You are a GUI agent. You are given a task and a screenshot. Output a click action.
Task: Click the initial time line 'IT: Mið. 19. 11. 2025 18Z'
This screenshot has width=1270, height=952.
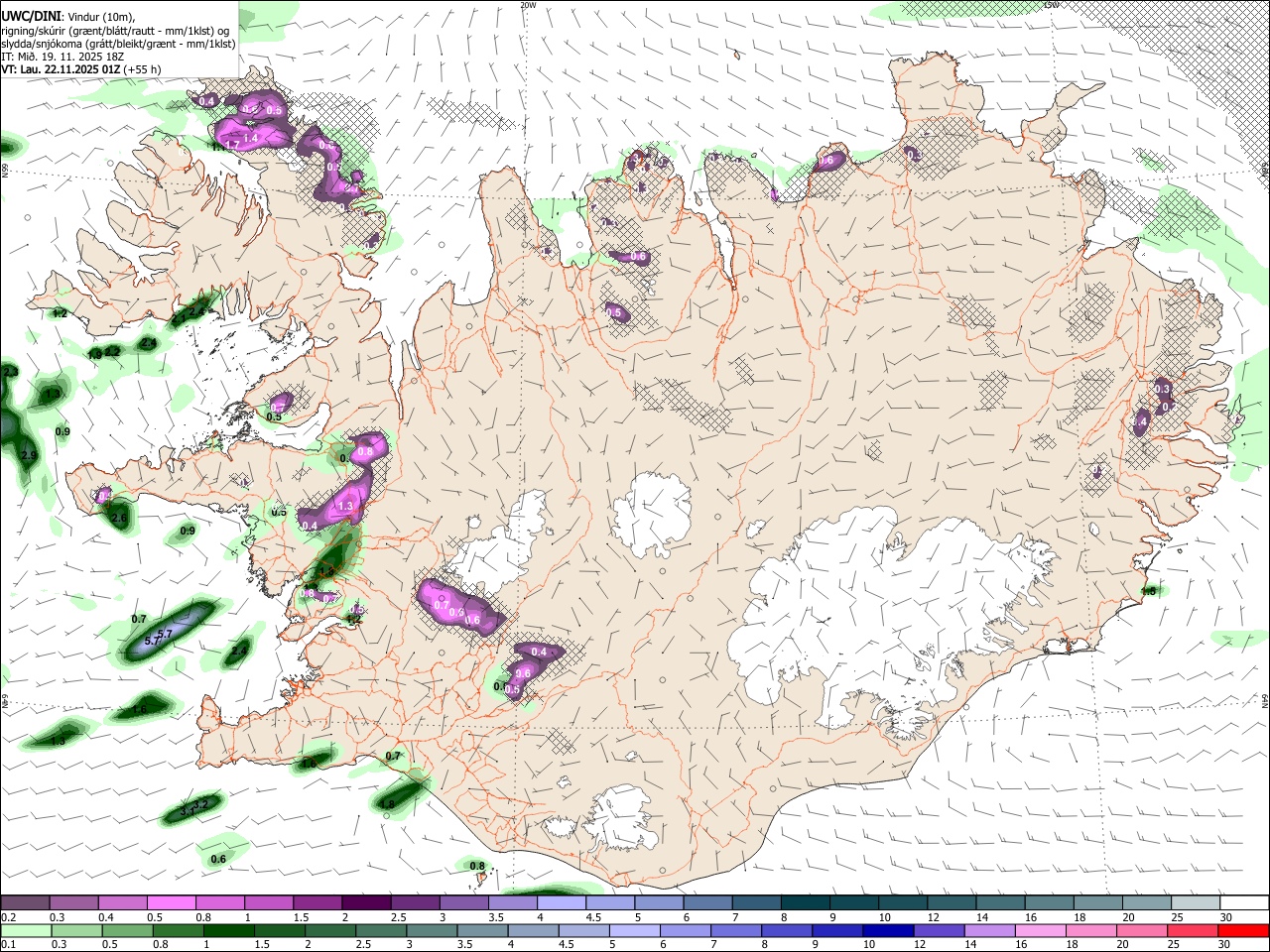[63, 57]
